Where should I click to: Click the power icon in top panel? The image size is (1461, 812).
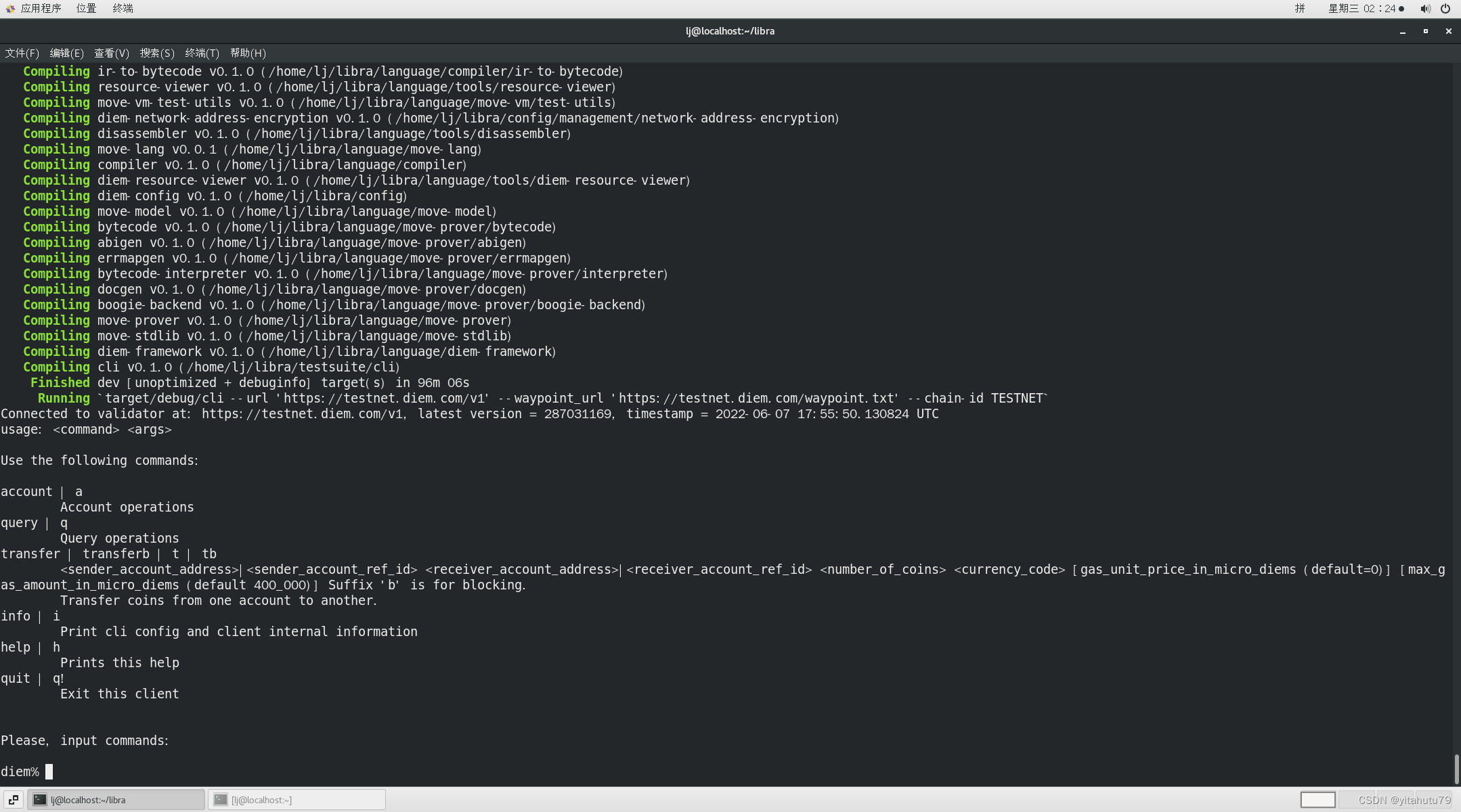(x=1445, y=8)
